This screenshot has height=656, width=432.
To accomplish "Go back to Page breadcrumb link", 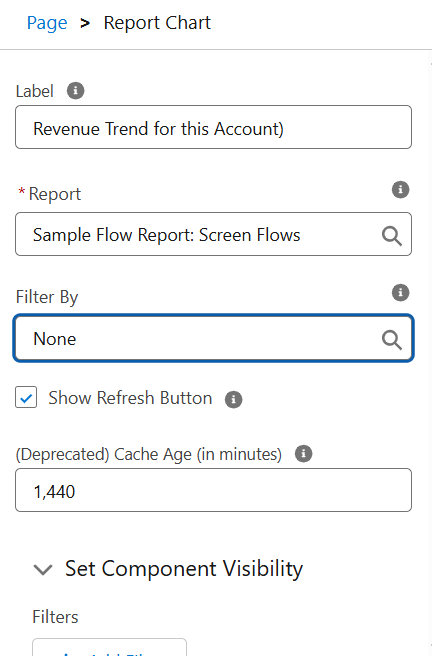I will [47, 23].
